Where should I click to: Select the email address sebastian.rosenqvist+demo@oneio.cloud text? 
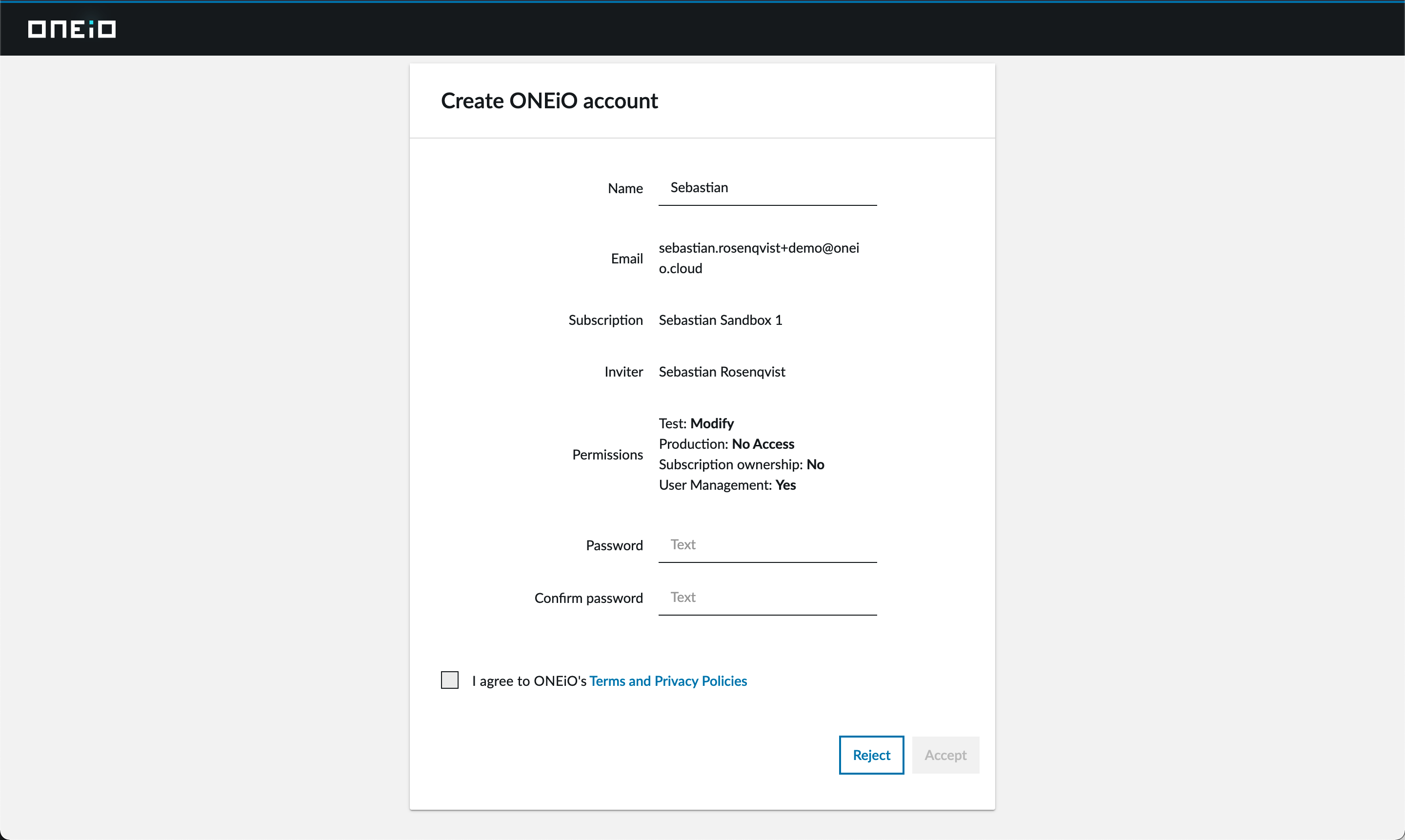pyautogui.click(x=759, y=258)
